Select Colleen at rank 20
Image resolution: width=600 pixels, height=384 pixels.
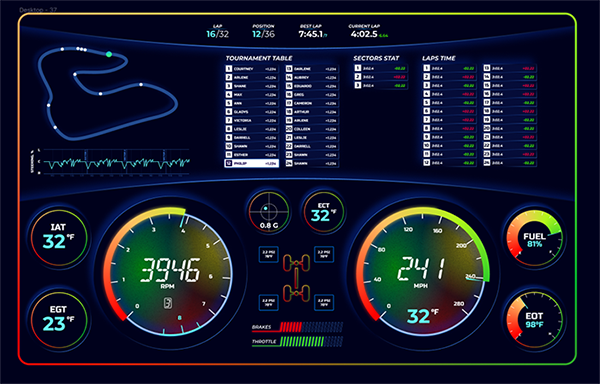pyautogui.click(x=312, y=129)
